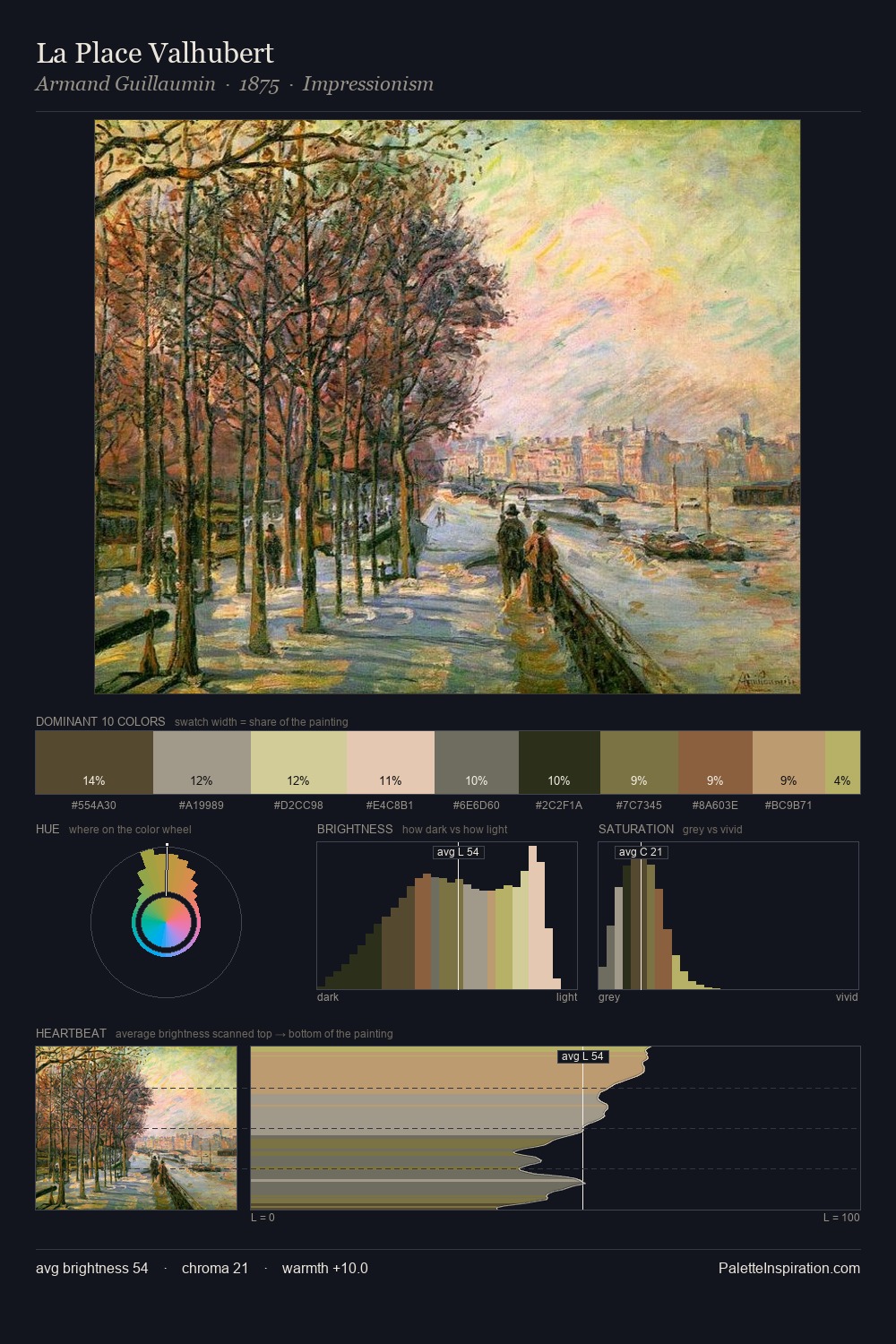Select footer text warmth +10.0
This screenshot has width=896, height=1344.
(x=325, y=1269)
